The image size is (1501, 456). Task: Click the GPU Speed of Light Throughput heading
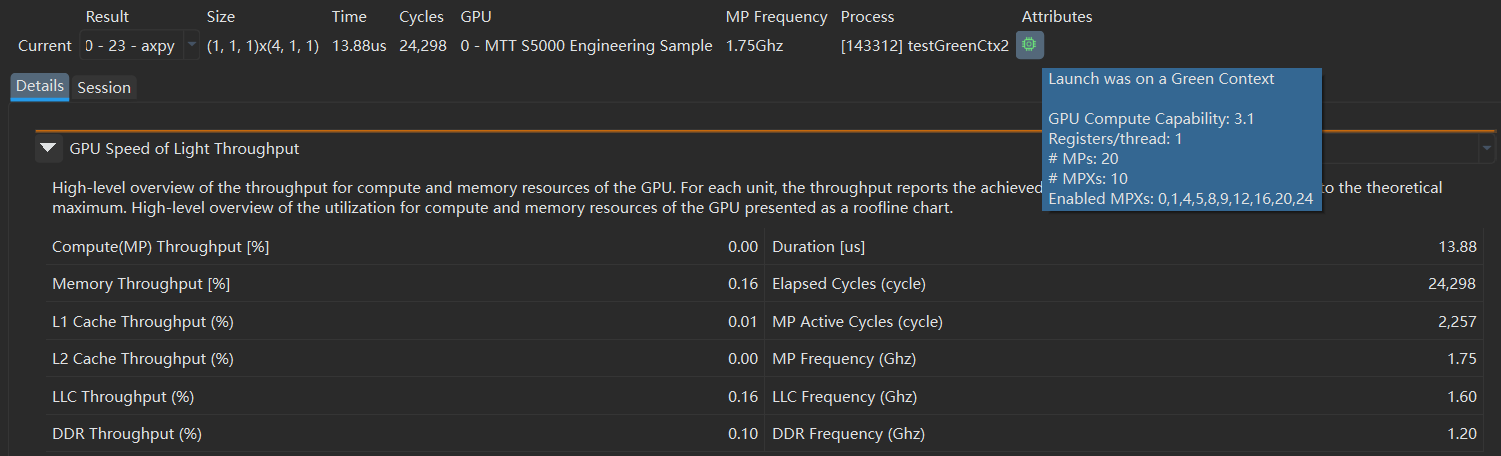pos(184,149)
